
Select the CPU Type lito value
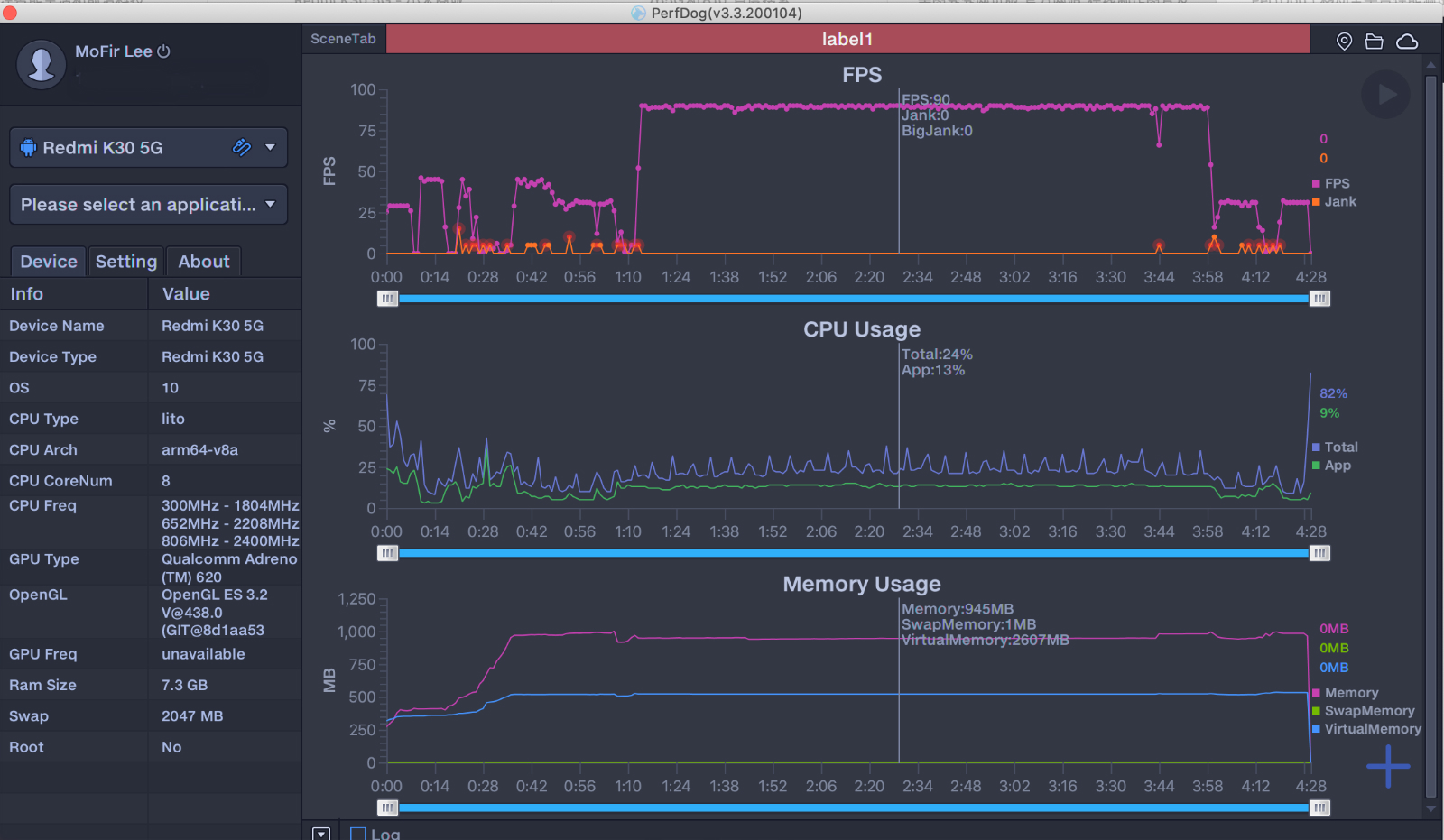coord(173,419)
